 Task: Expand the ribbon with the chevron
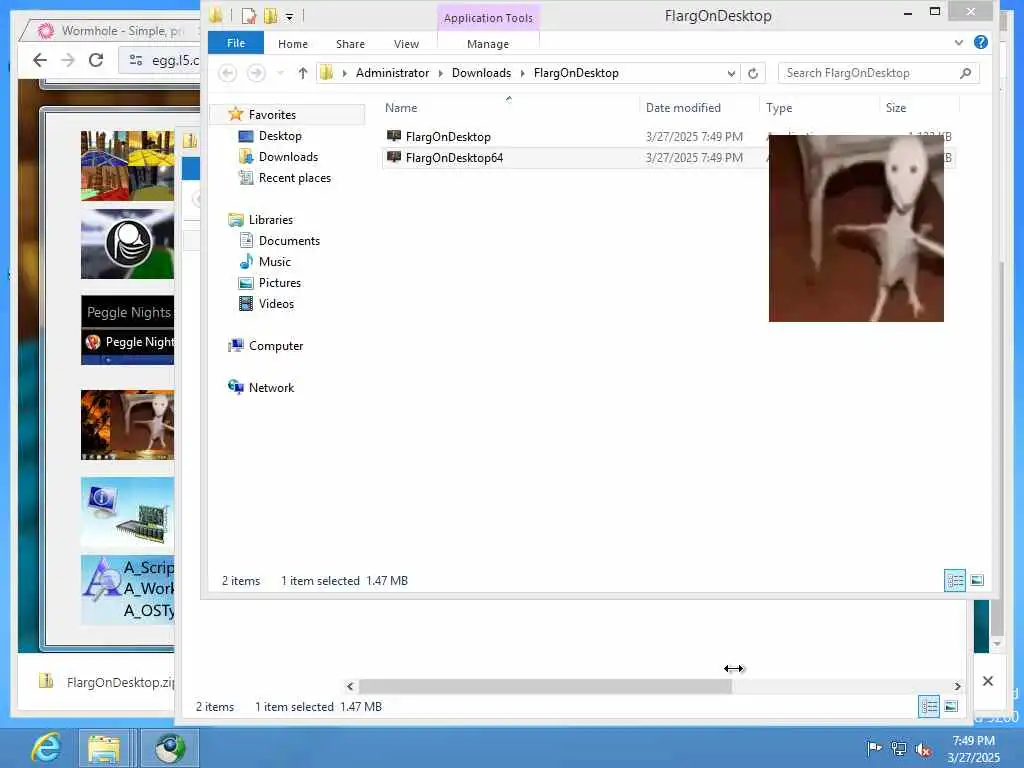[x=959, y=42]
